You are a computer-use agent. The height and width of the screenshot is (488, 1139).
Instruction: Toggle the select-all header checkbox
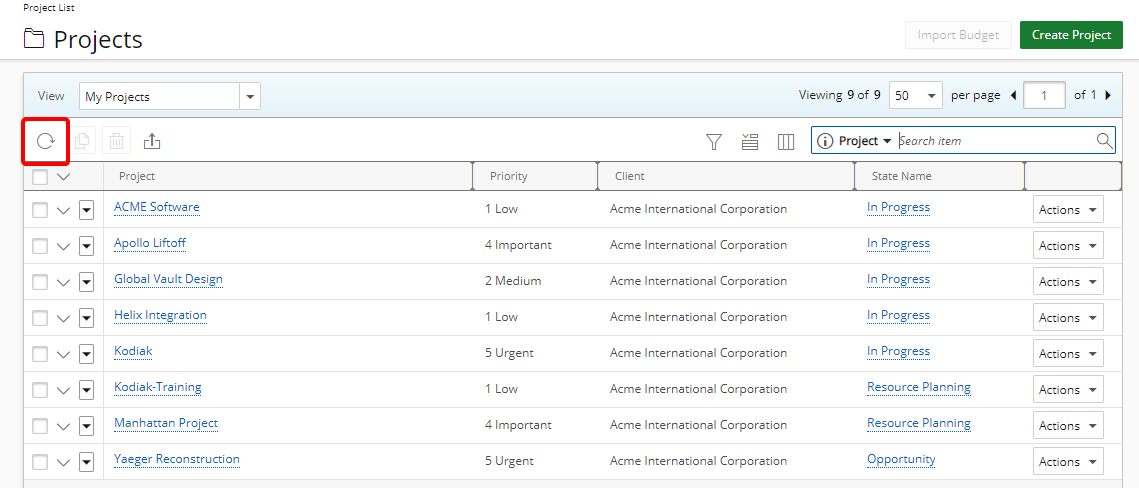[x=40, y=177]
